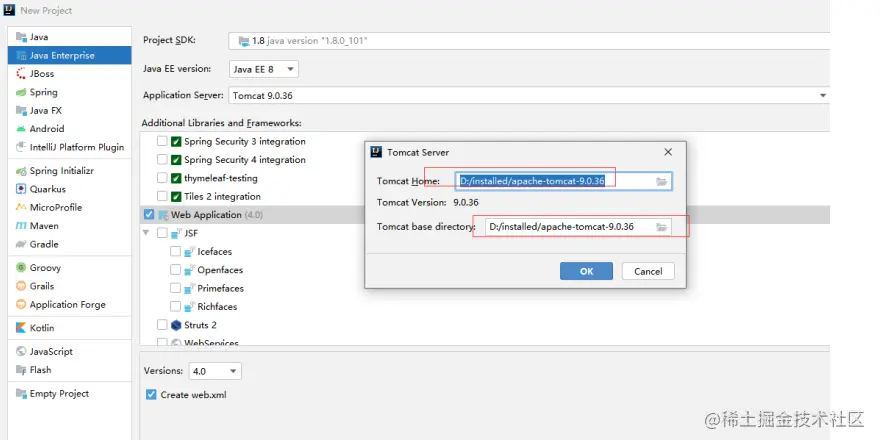
Task: Select Gradle project category
Action: pyautogui.click(x=70, y=244)
